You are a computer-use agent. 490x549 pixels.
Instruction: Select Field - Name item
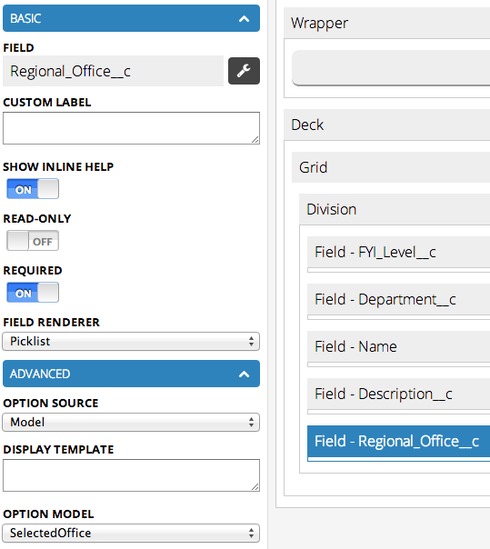tap(399, 347)
